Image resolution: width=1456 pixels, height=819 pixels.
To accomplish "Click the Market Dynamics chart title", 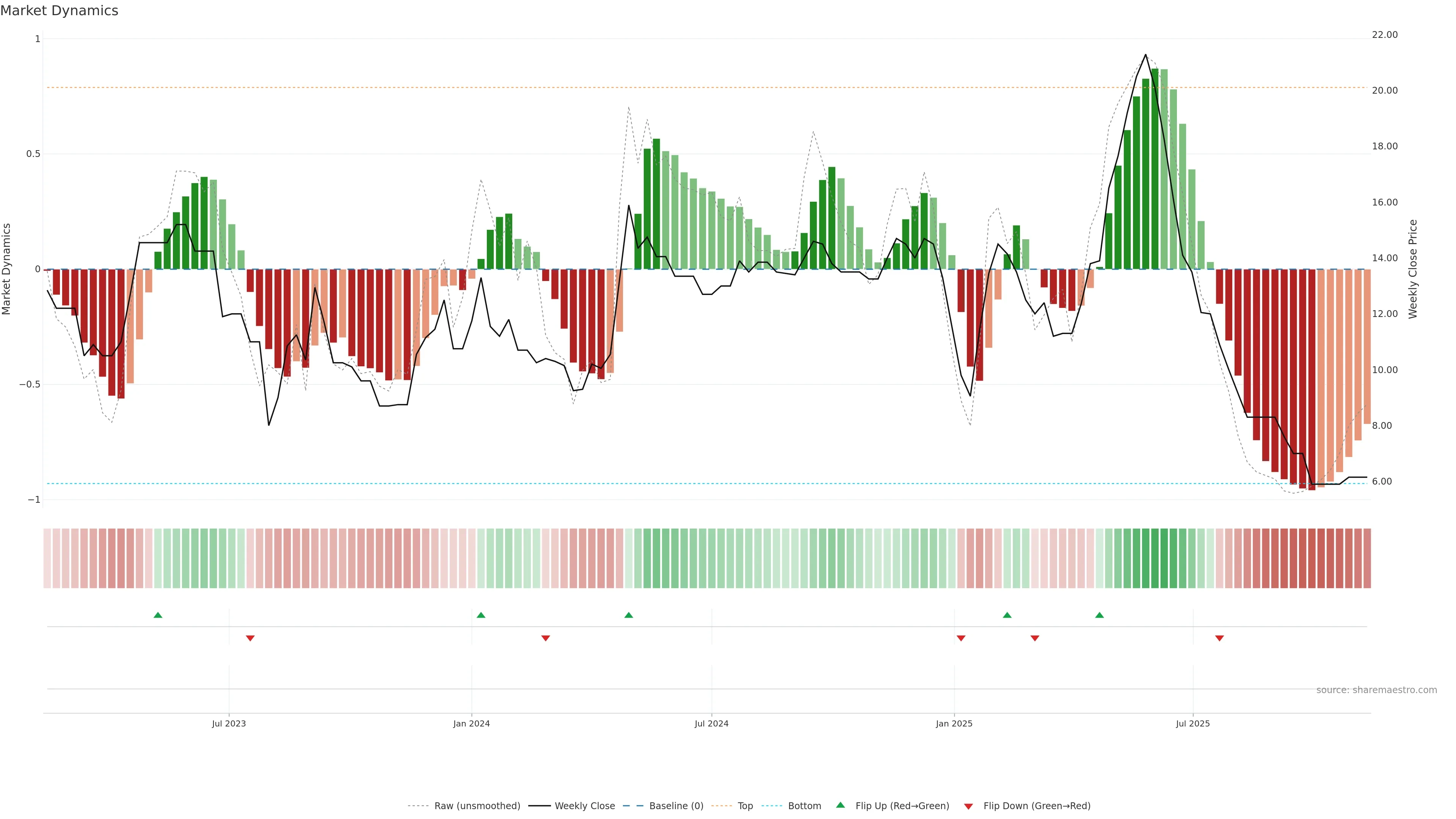I will (x=60, y=11).
